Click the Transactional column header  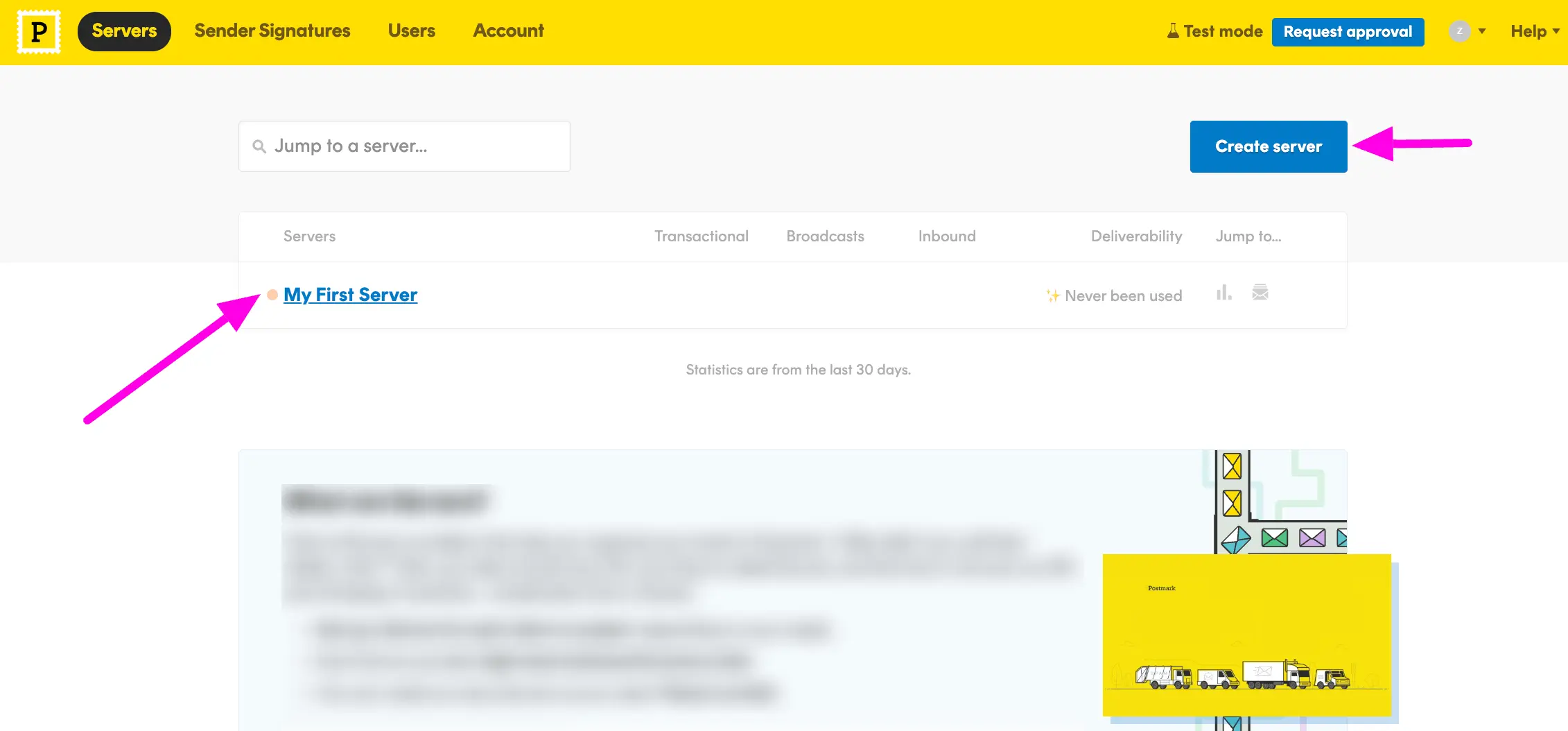702,237
